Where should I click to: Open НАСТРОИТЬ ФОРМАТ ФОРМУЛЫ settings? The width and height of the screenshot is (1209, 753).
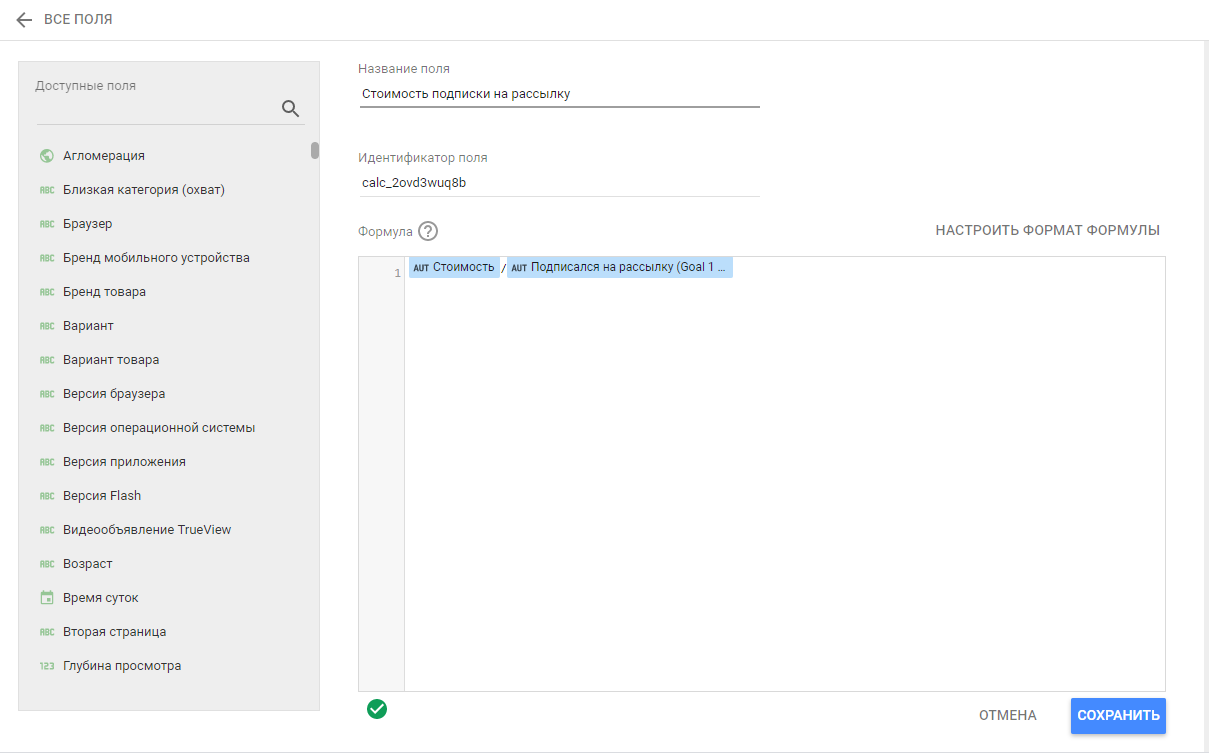(1047, 230)
